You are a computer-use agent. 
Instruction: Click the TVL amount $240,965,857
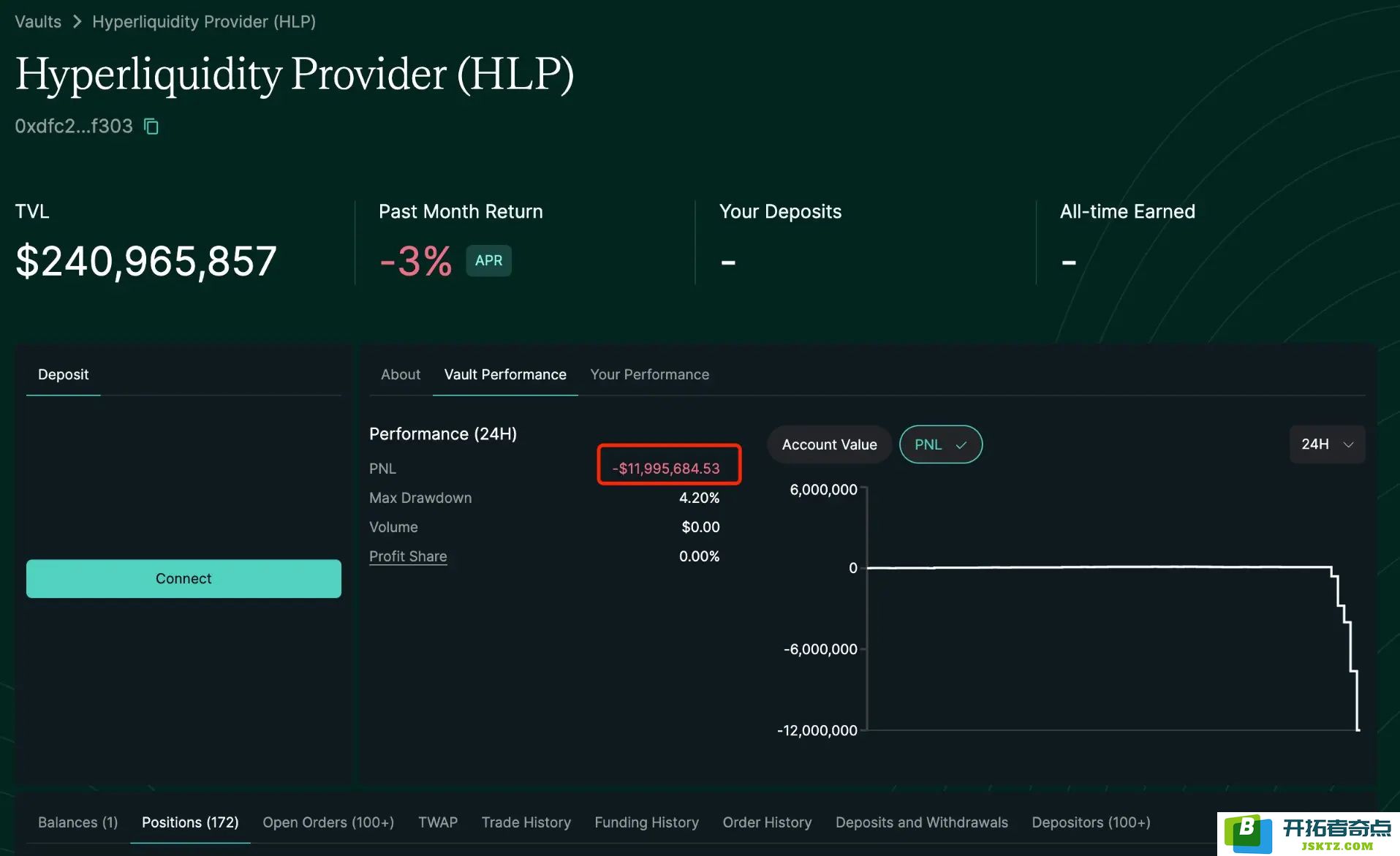145,261
